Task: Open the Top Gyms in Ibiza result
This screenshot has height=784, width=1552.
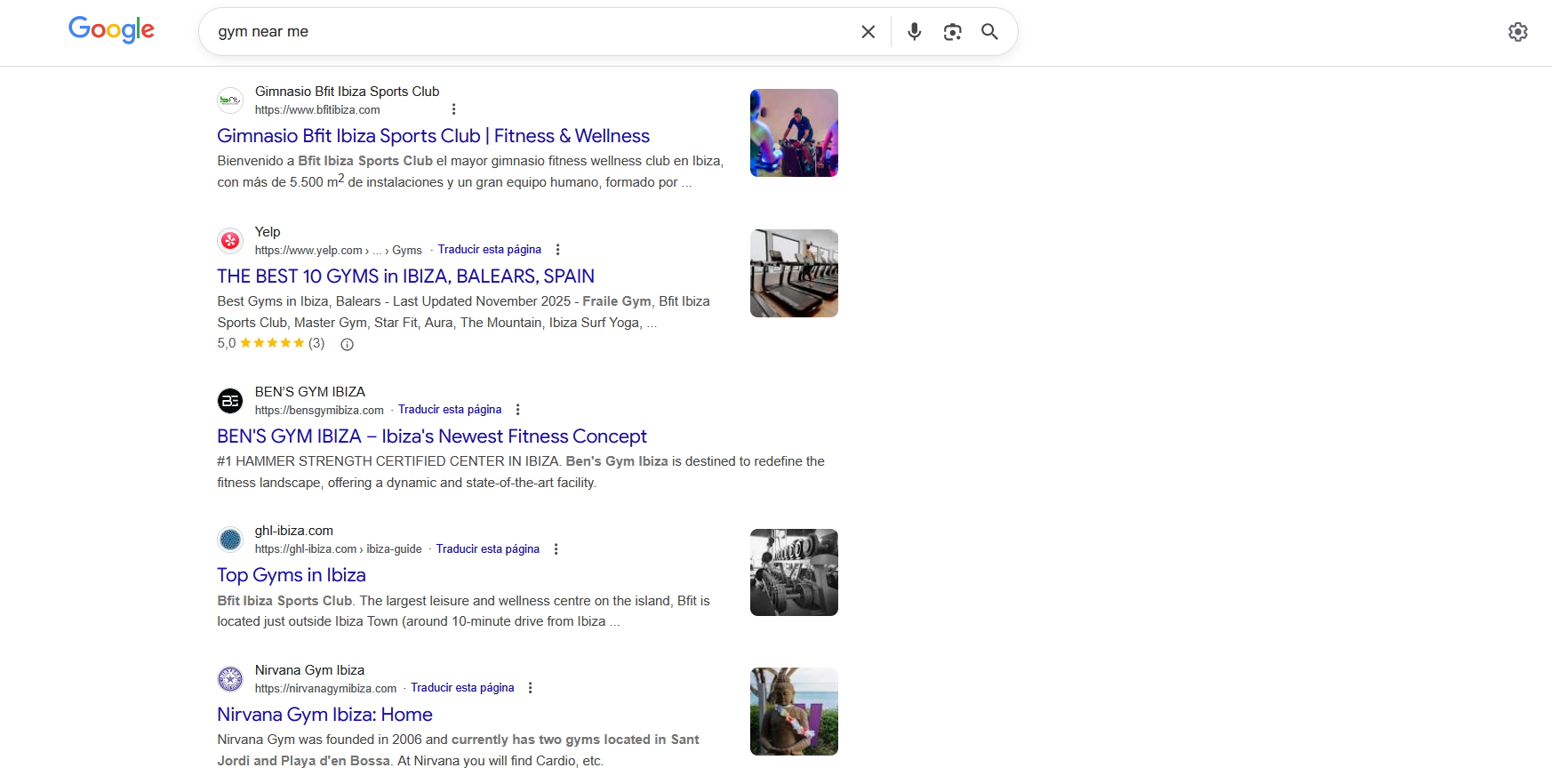Action: tap(292, 575)
